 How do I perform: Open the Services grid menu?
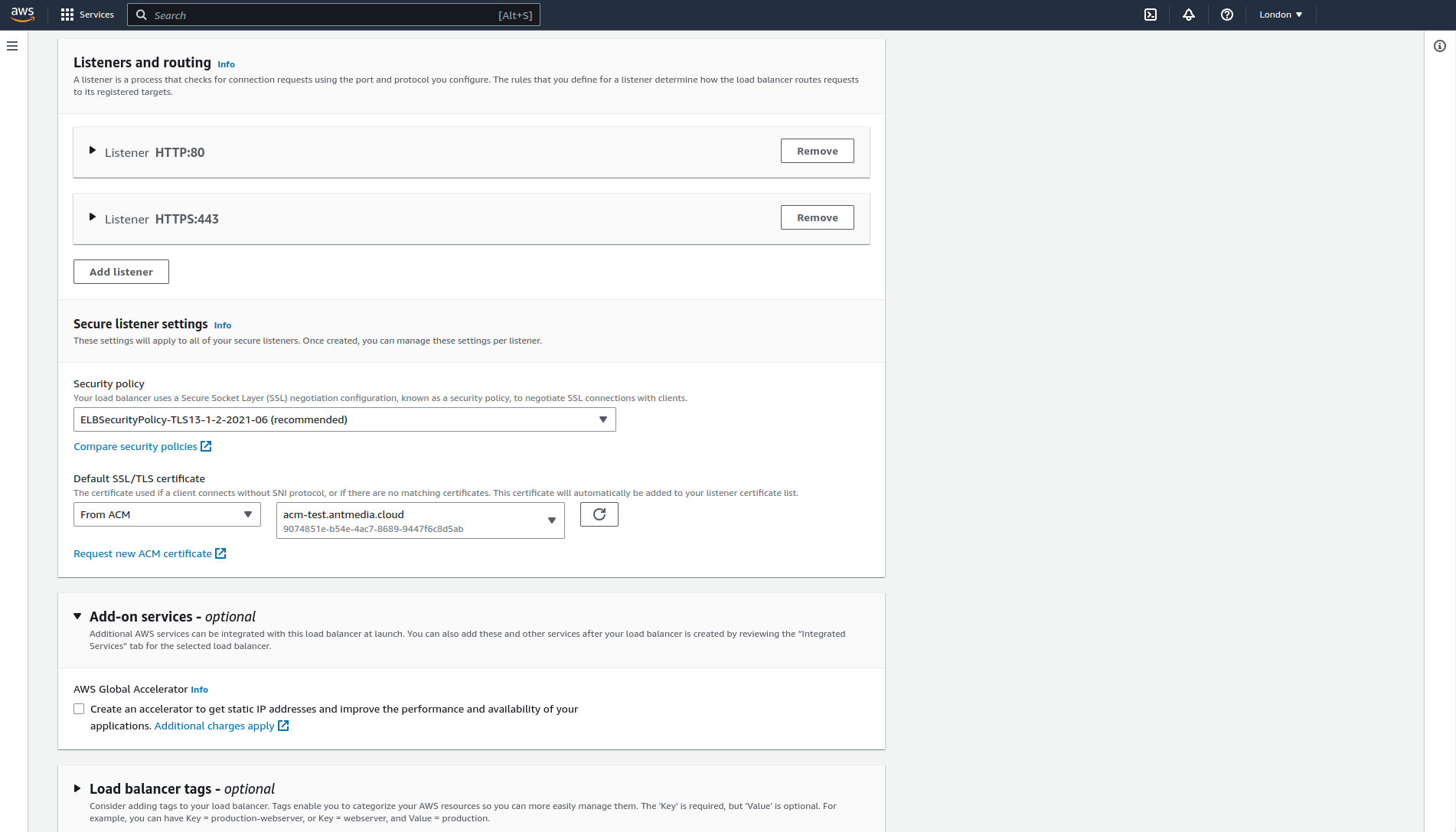click(x=87, y=15)
